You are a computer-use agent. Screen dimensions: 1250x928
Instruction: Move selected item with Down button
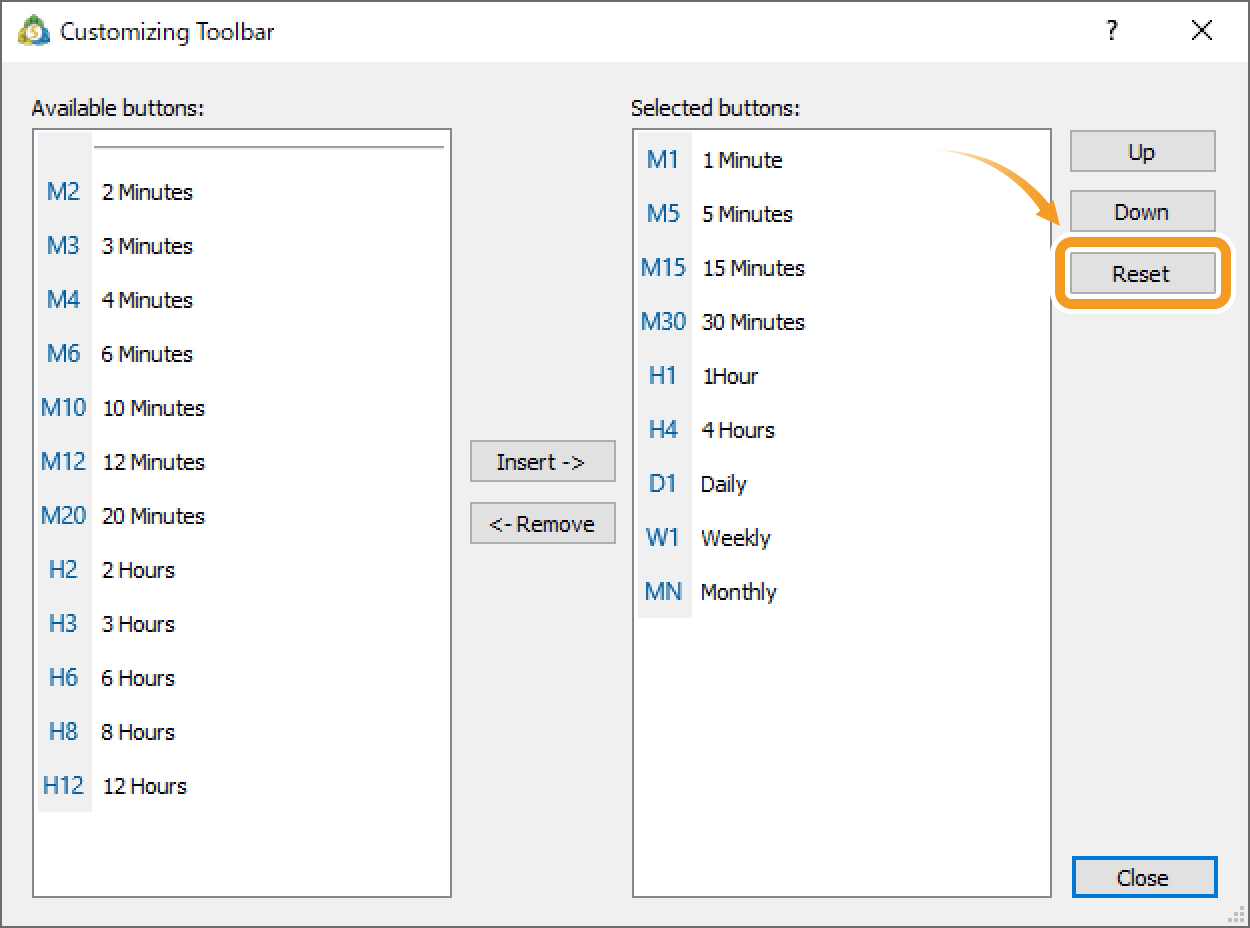(1143, 212)
